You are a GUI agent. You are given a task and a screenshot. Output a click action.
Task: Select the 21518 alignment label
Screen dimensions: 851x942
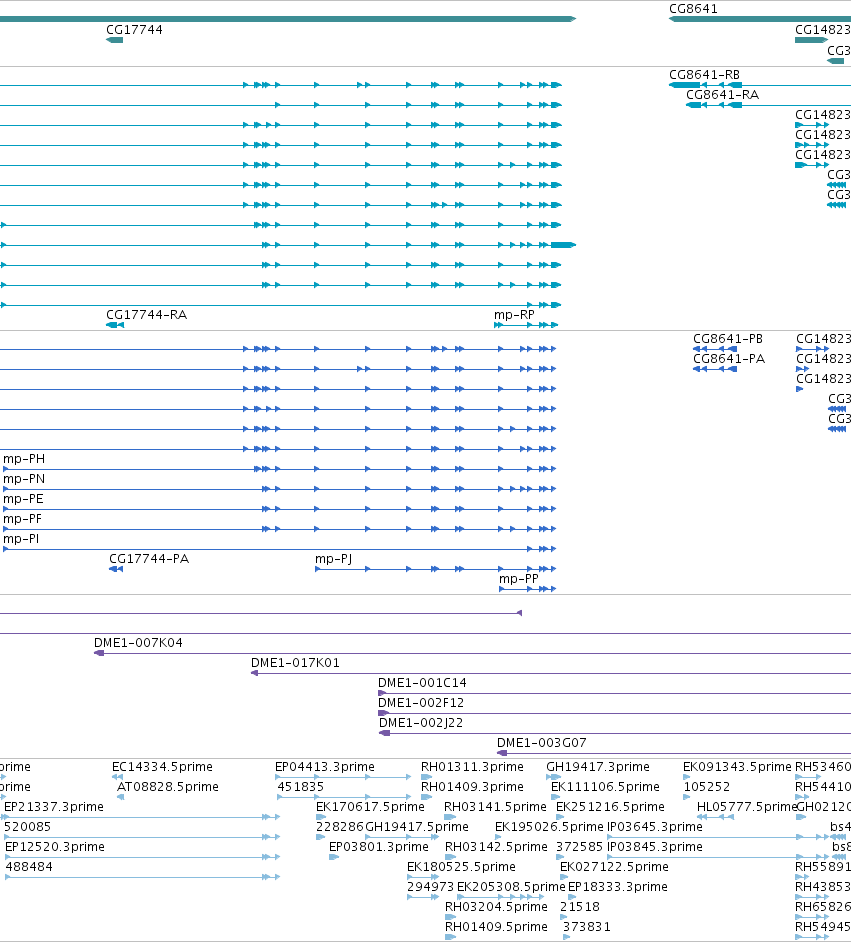coord(580,907)
